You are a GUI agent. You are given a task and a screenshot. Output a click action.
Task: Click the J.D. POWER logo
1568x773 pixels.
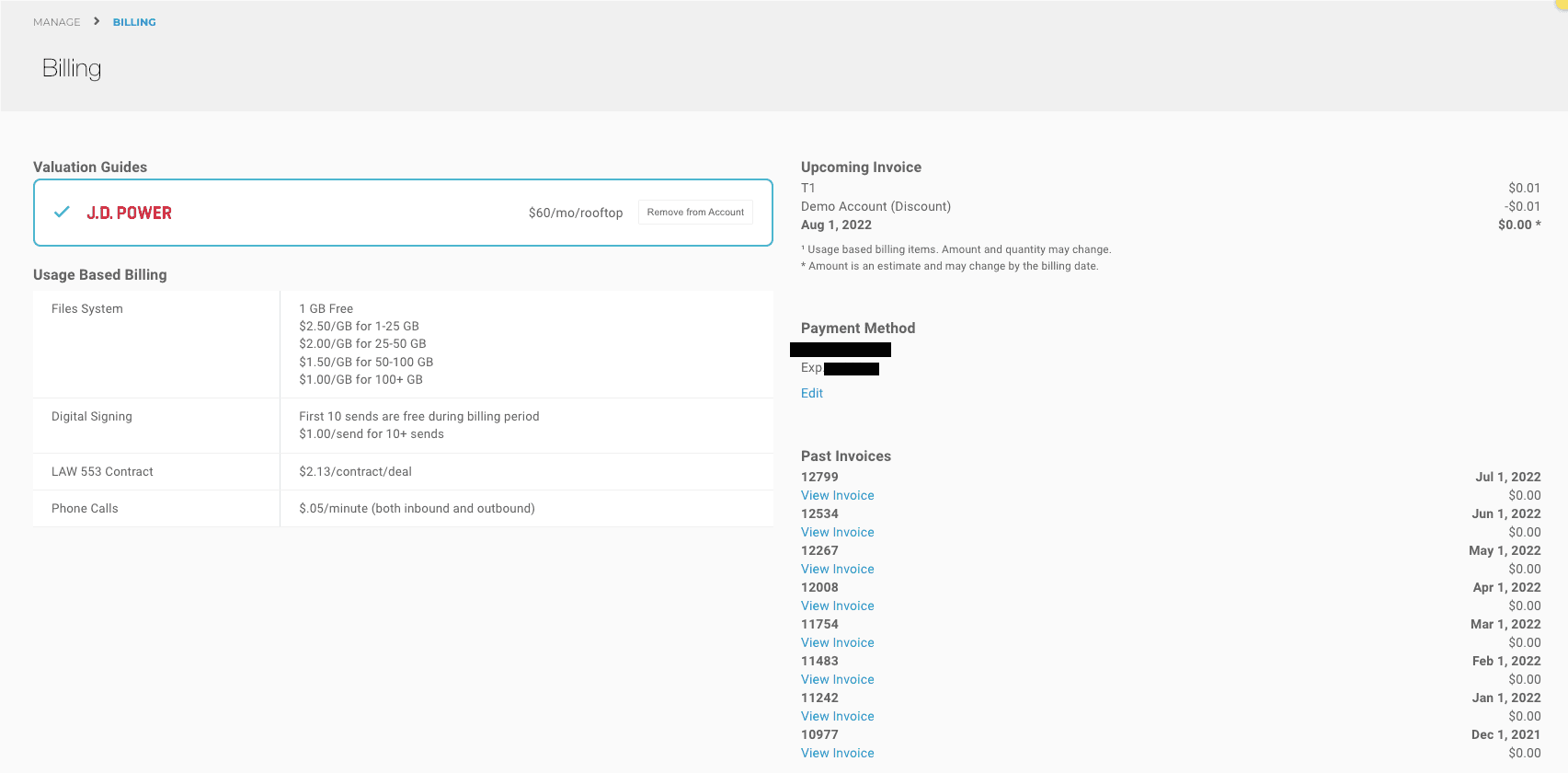[x=129, y=213]
